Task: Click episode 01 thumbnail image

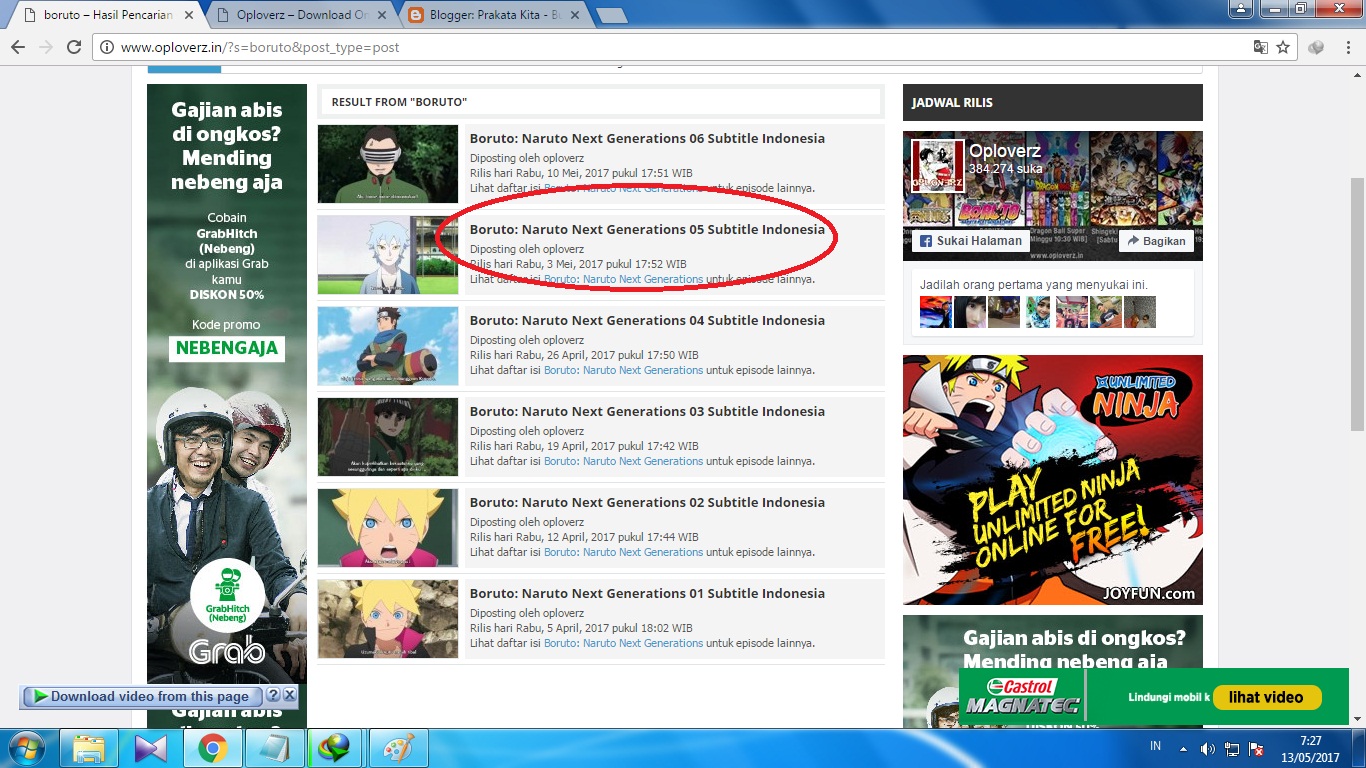Action: [388, 619]
